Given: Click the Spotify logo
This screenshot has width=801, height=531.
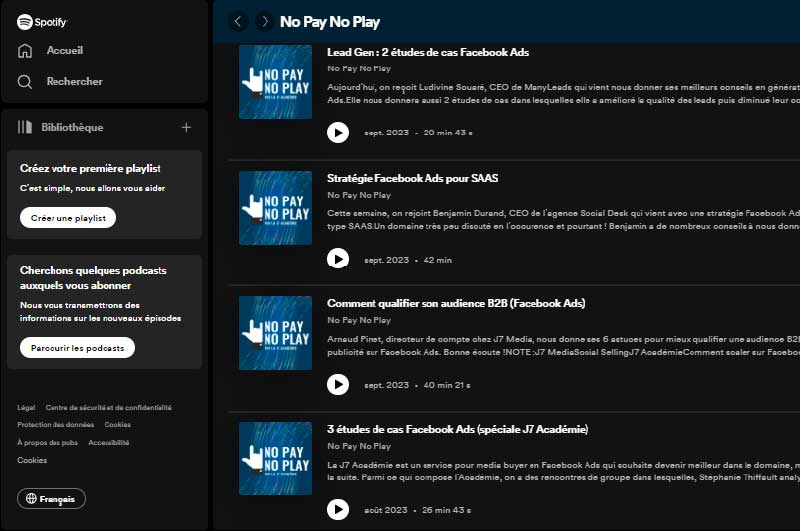Looking at the screenshot, I should click(41, 22).
